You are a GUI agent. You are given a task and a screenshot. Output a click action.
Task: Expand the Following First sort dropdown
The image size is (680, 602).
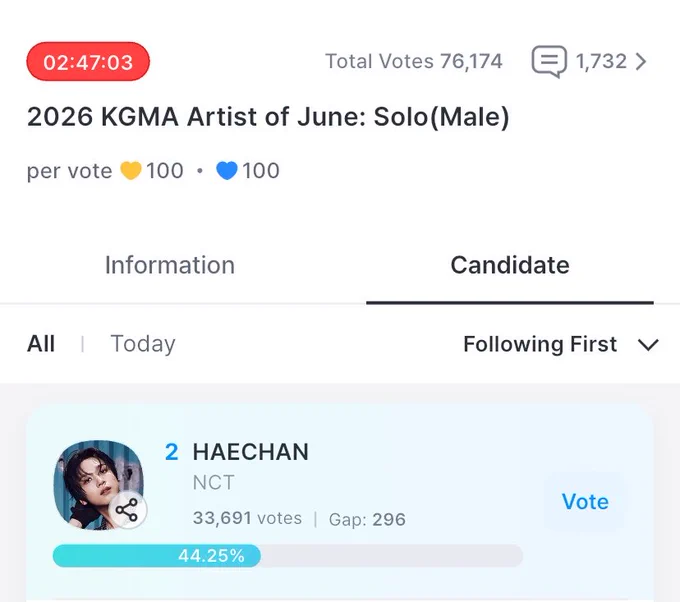click(561, 344)
